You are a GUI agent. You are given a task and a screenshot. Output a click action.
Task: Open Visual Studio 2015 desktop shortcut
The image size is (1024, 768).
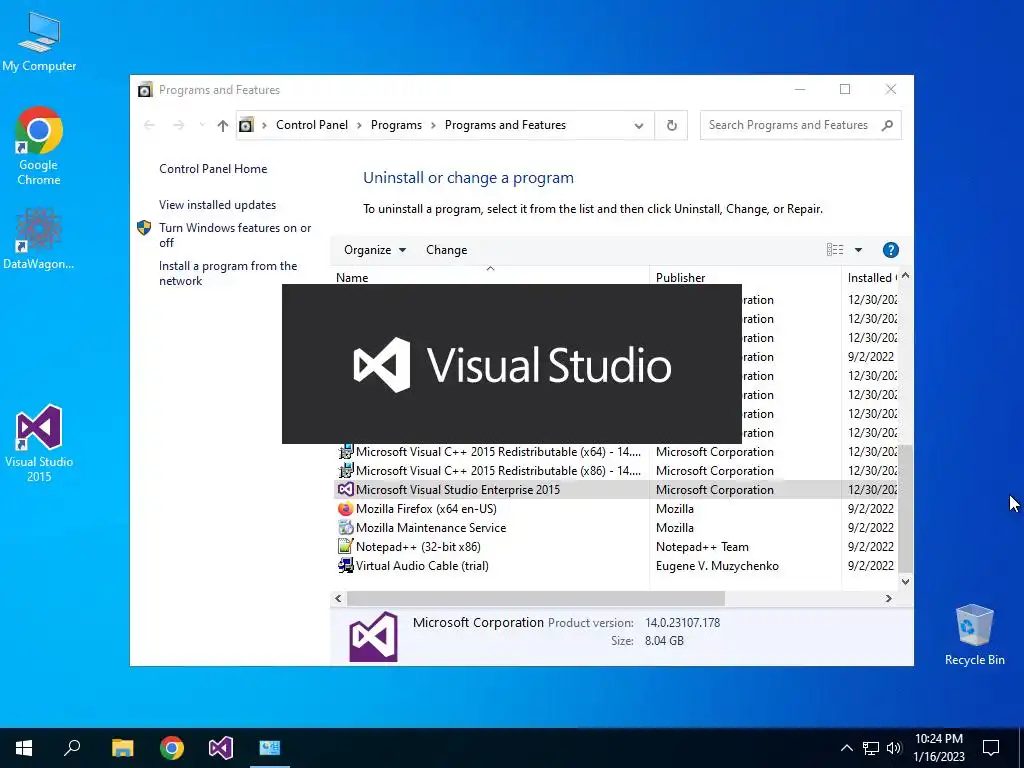pos(39,443)
